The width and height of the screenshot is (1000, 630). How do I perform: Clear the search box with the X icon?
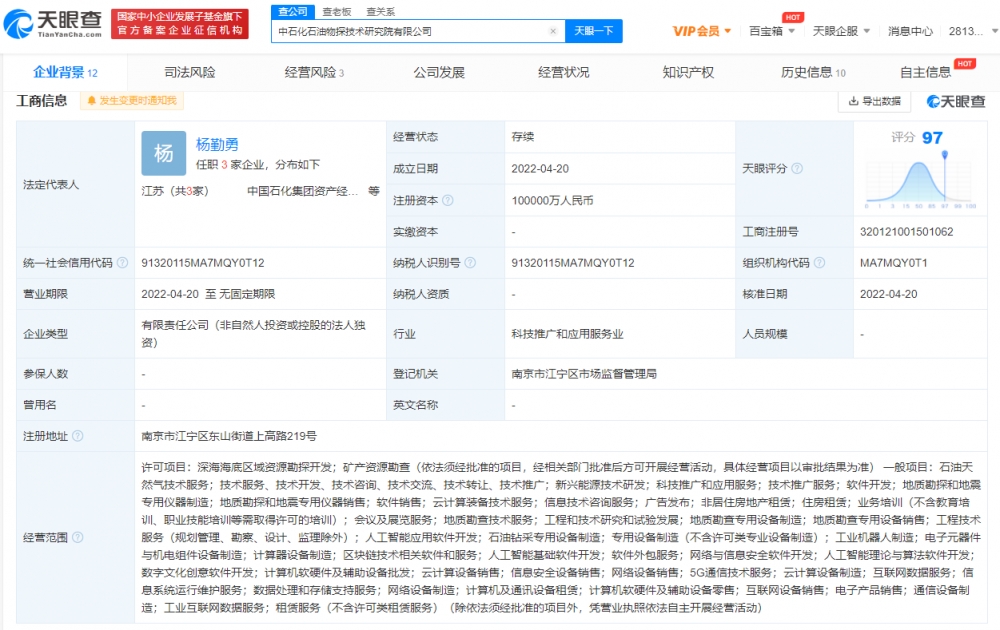pyautogui.click(x=553, y=31)
